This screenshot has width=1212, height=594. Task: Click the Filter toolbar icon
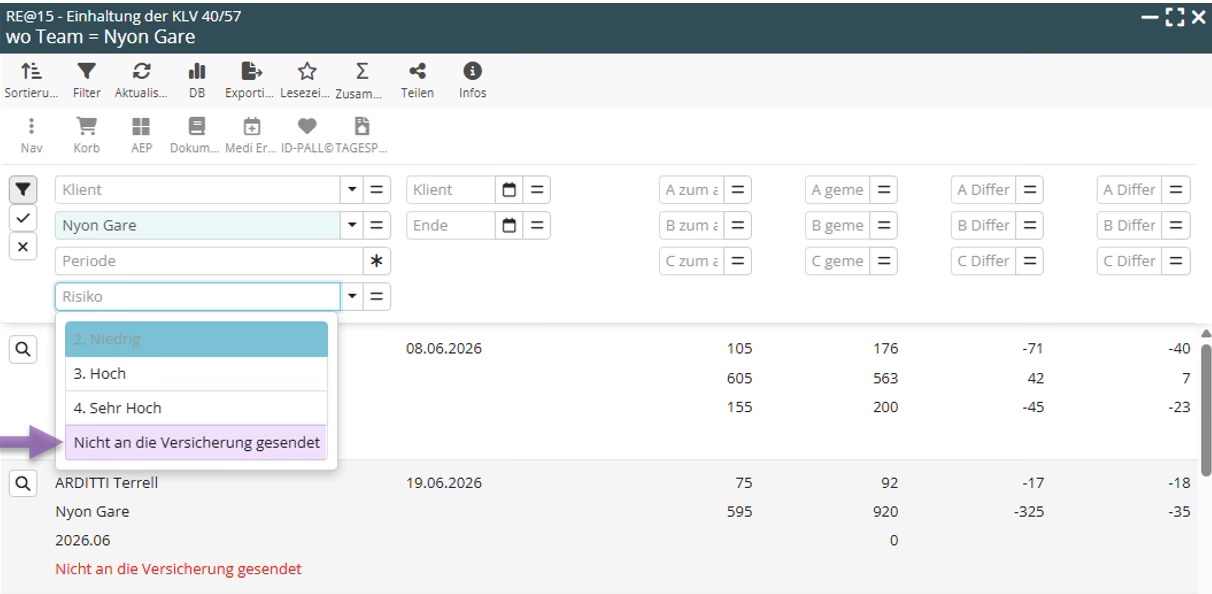(x=87, y=80)
